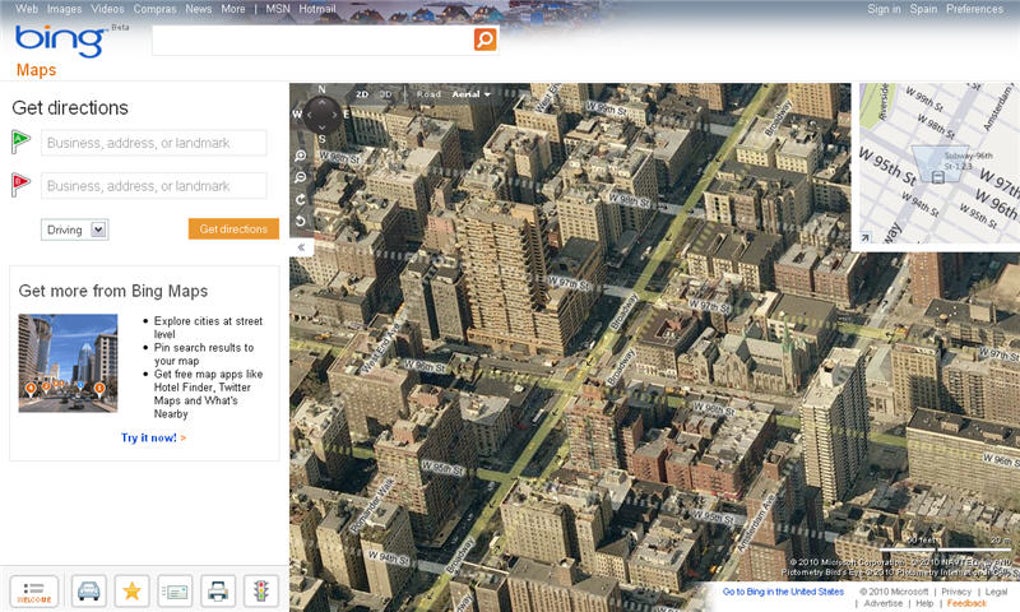Open the News tab

point(198,9)
